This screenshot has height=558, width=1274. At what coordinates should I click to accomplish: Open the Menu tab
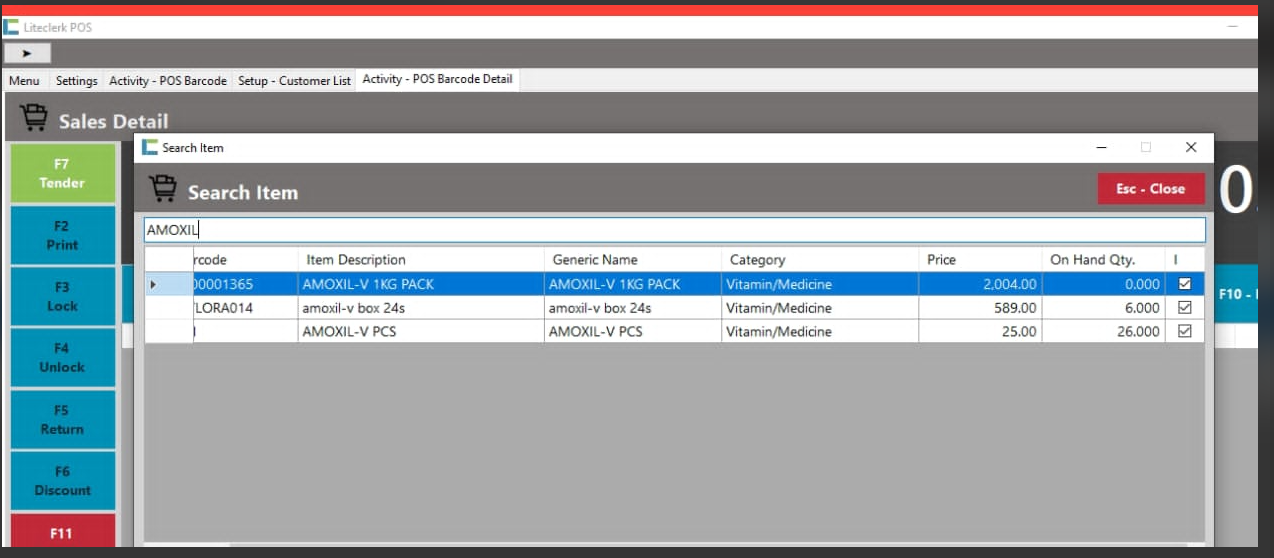coord(25,81)
